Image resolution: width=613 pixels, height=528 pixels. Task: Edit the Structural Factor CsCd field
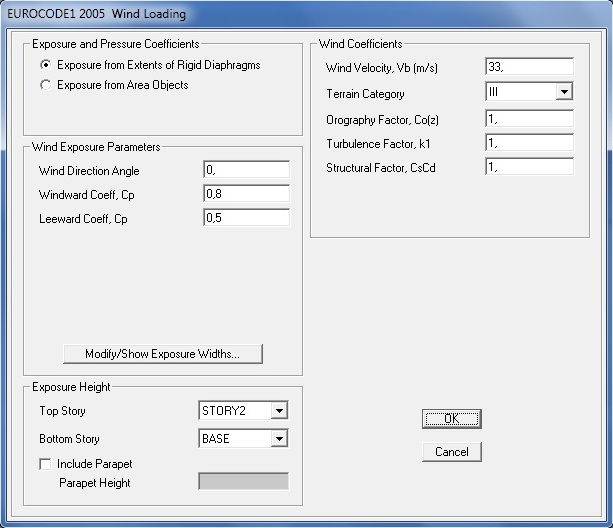pyautogui.click(x=529, y=167)
